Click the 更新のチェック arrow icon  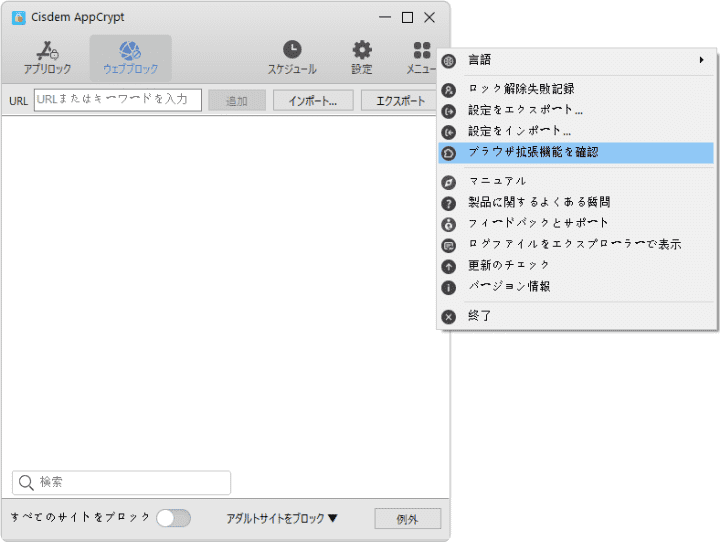tap(449, 266)
